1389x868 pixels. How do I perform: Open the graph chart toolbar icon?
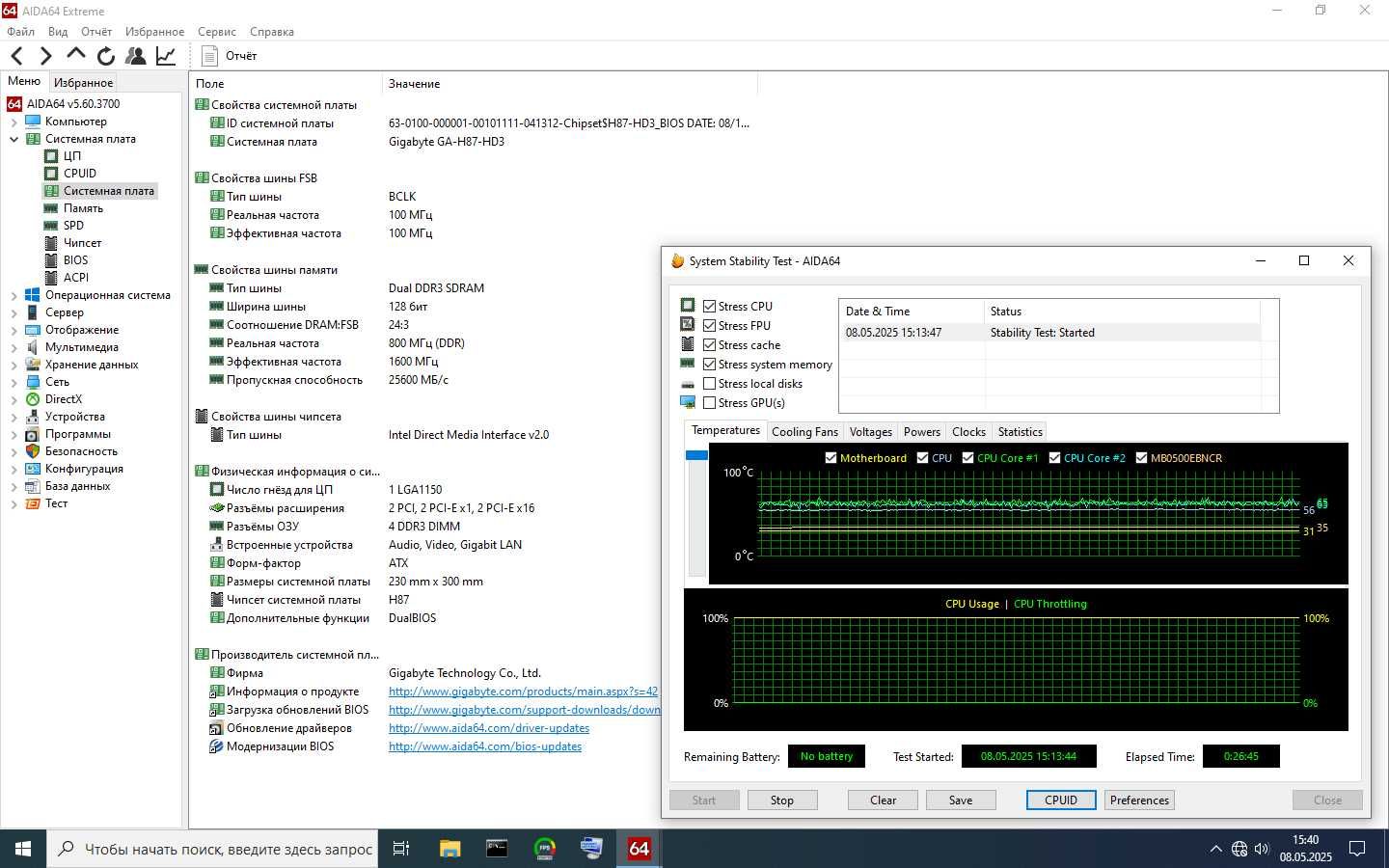(166, 56)
